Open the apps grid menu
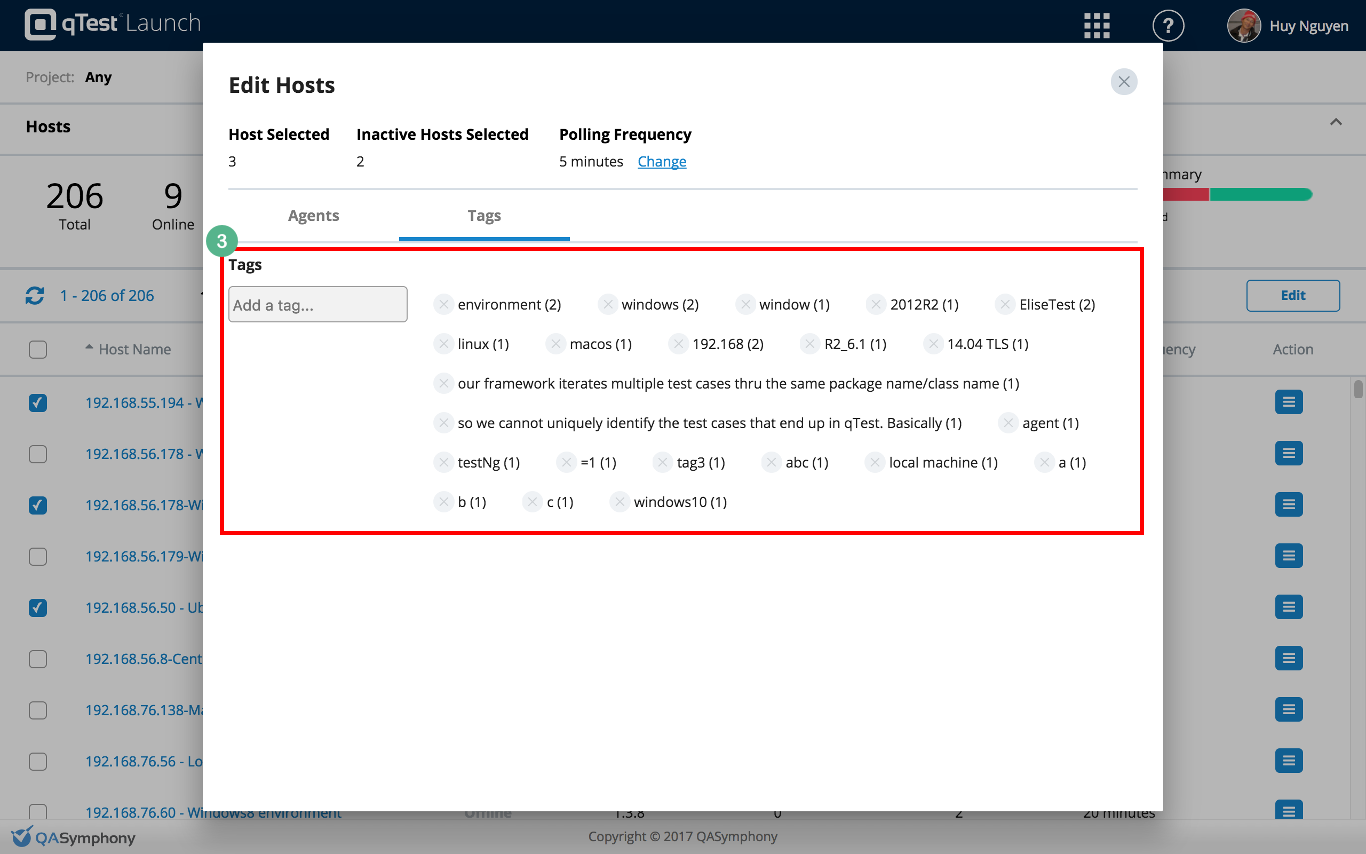 [1098, 26]
